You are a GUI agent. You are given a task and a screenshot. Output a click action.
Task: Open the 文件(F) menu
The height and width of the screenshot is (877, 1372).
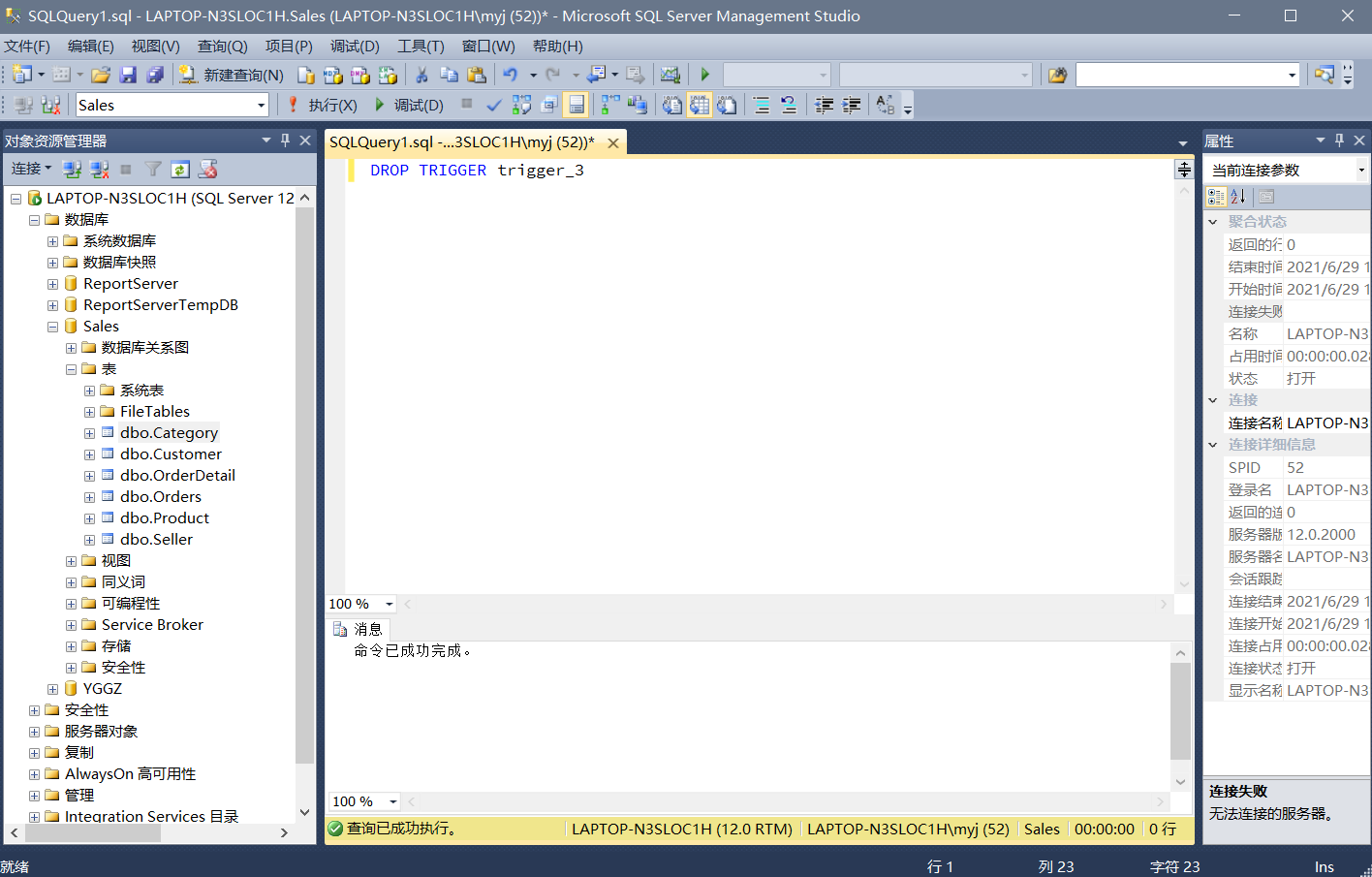tap(27, 46)
